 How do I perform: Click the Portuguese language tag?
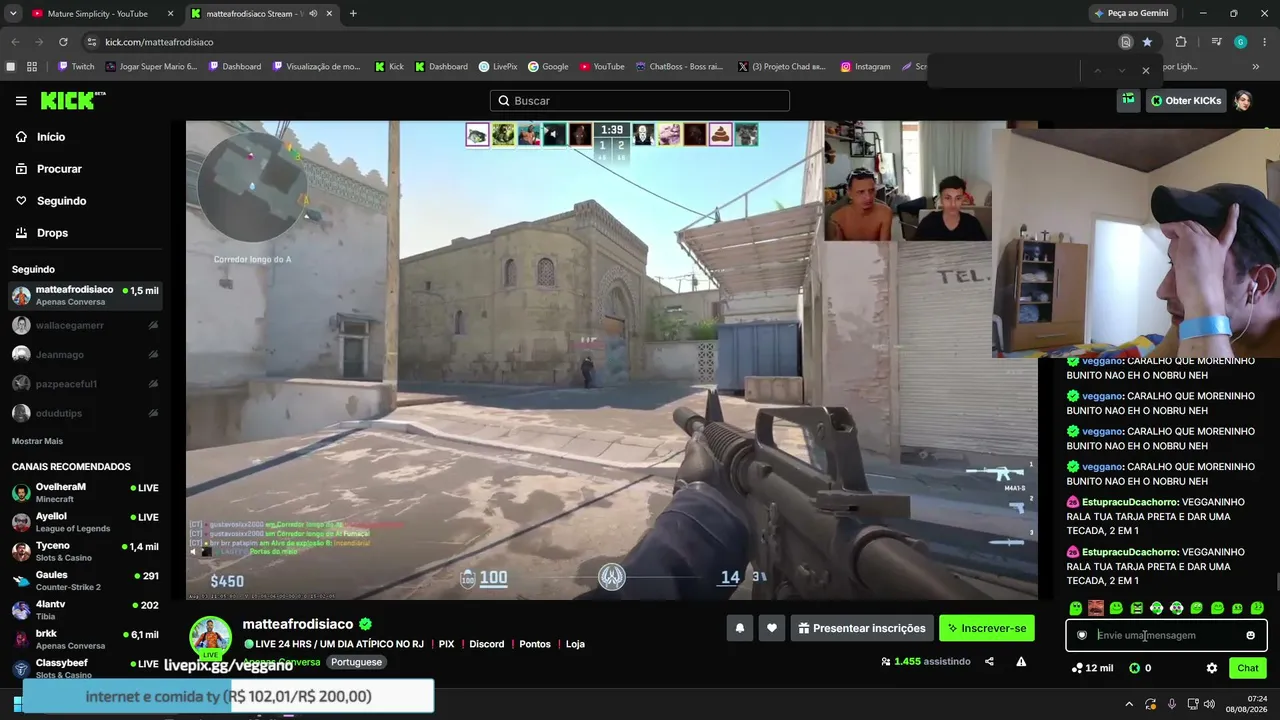pos(356,662)
